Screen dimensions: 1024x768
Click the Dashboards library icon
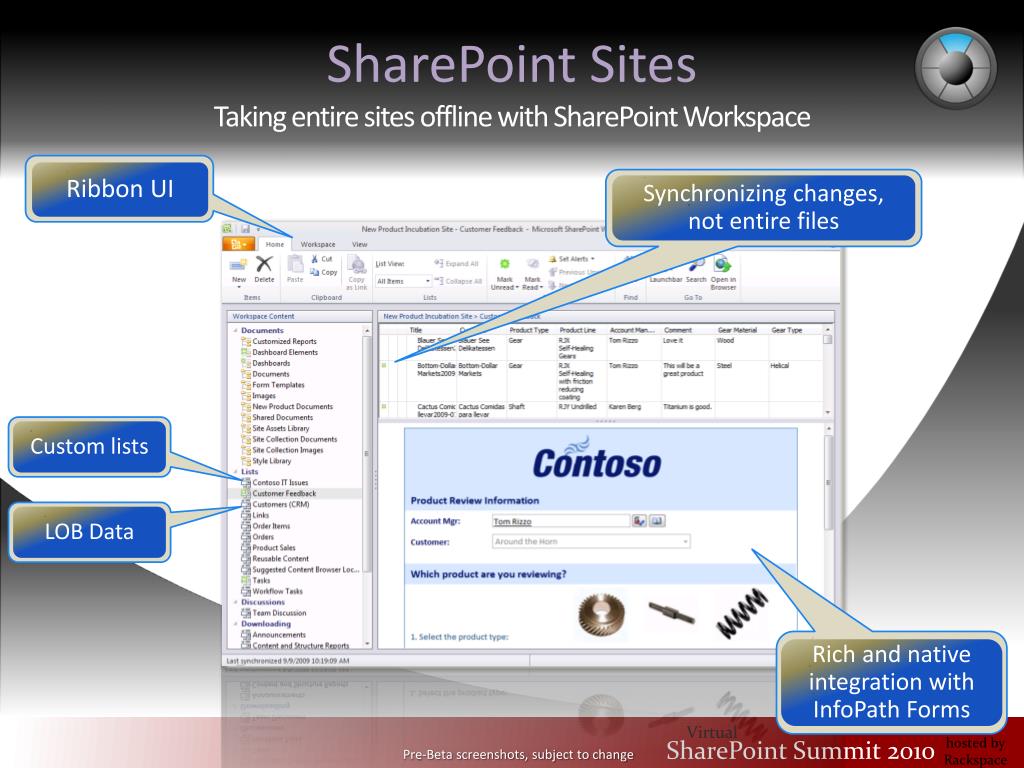point(246,363)
